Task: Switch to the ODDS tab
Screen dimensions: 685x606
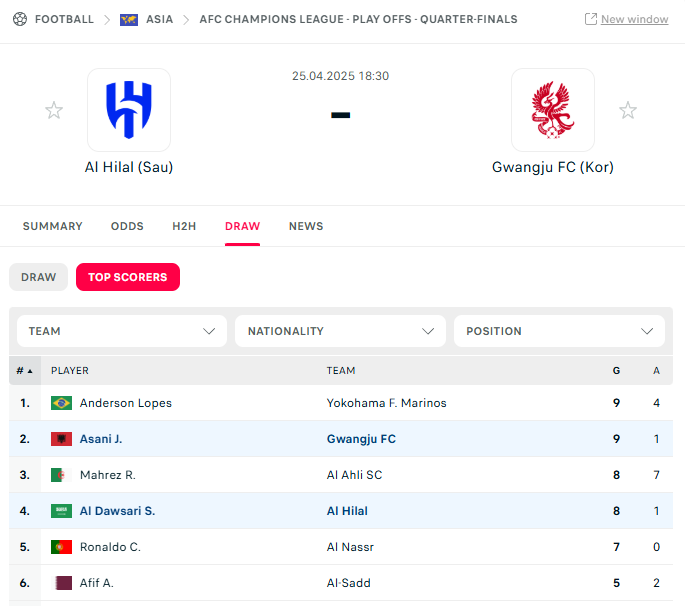Action: [x=127, y=226]
